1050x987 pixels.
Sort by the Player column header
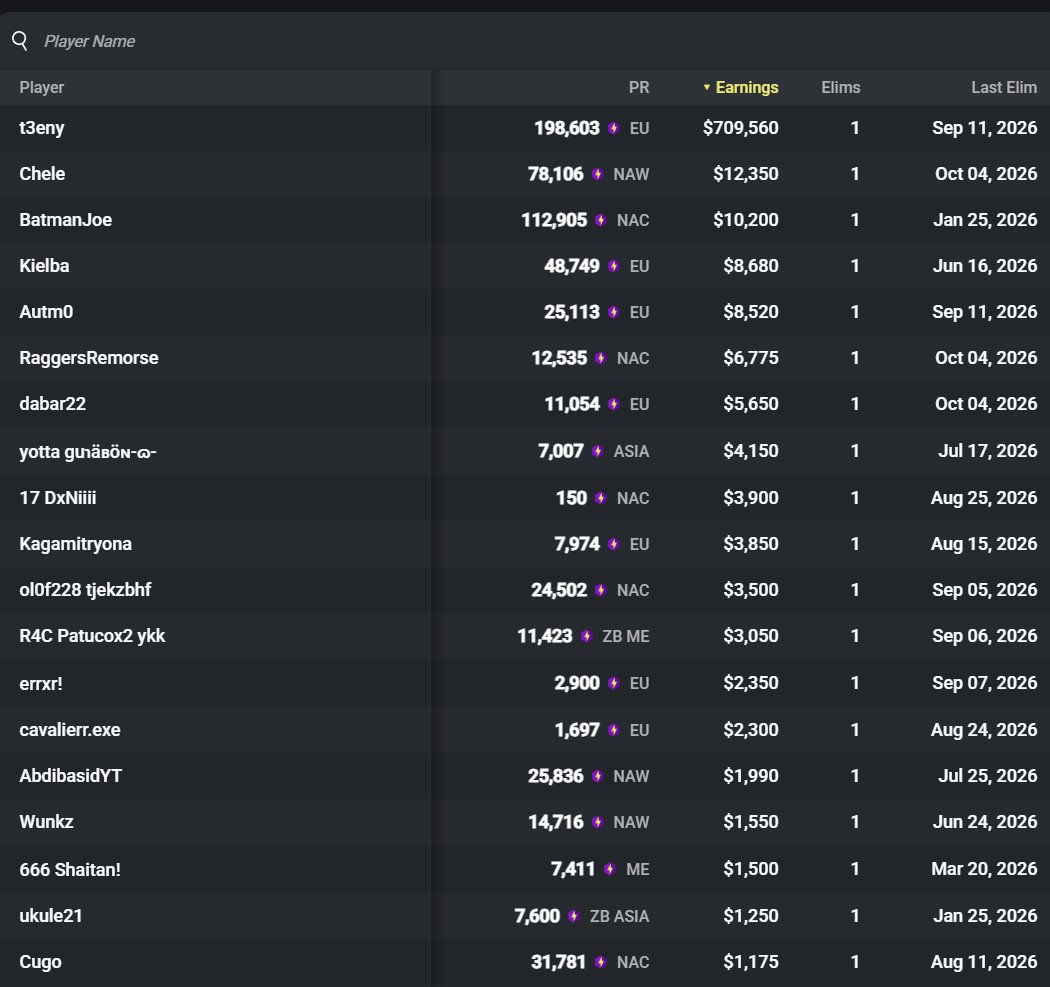[42, 88]
